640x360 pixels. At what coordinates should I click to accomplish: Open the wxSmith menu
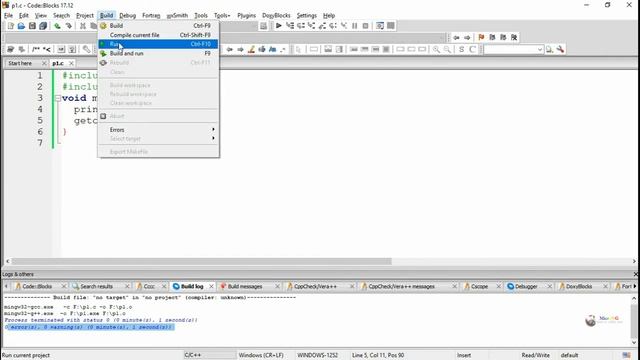point(177,16)
